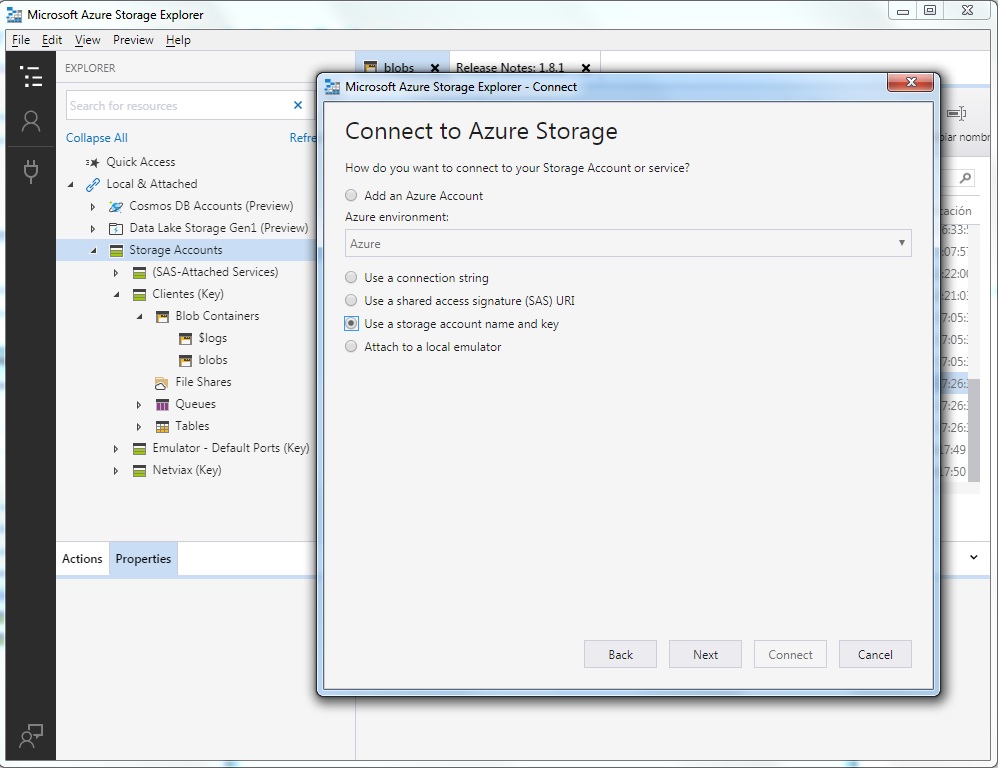998x768 pixels.
Task: Click the Tables icon
Action: tap(162, 426)
